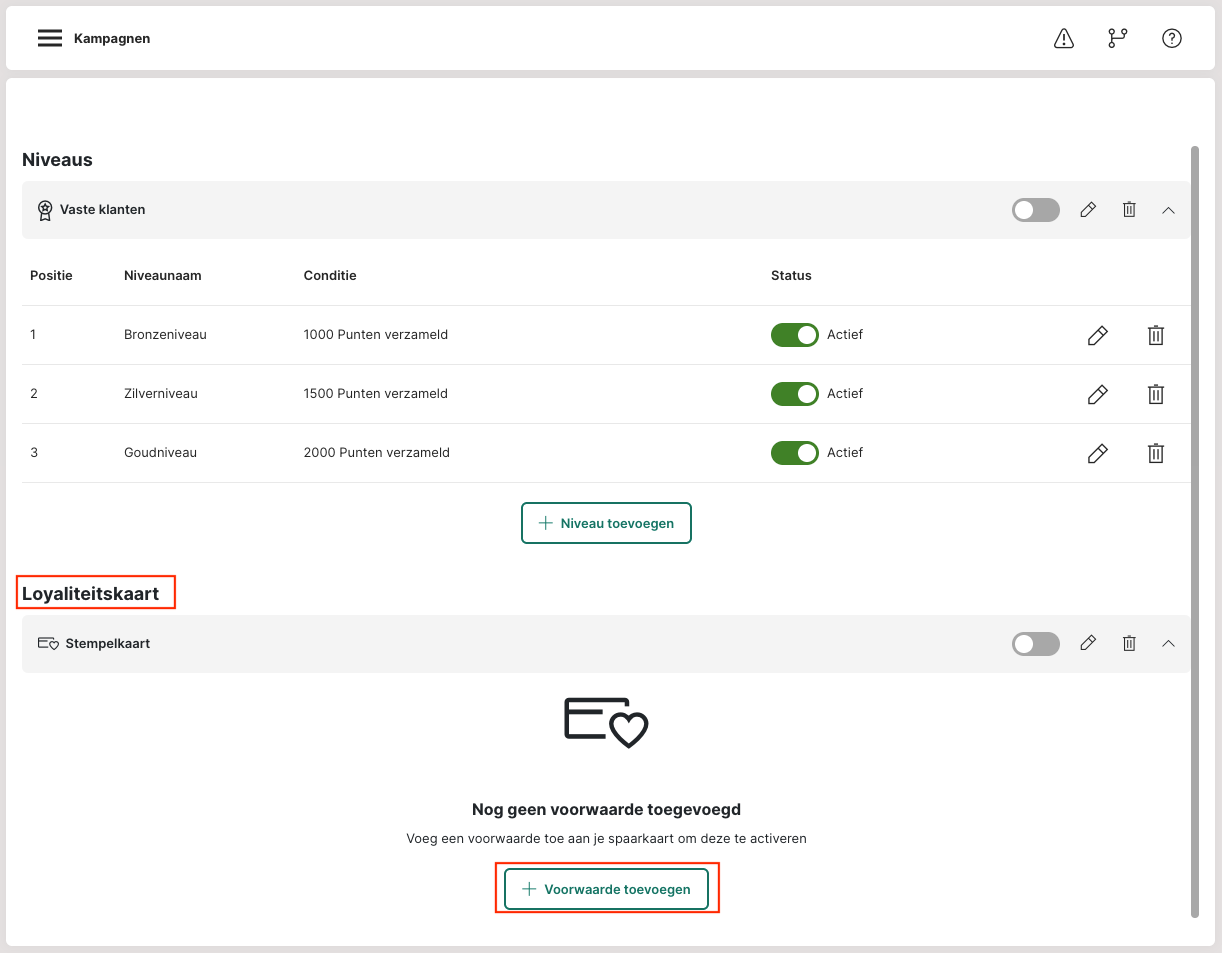Turn off the Goudniveau status toggle
This screenshot has width=1222, height=953.
794,453
